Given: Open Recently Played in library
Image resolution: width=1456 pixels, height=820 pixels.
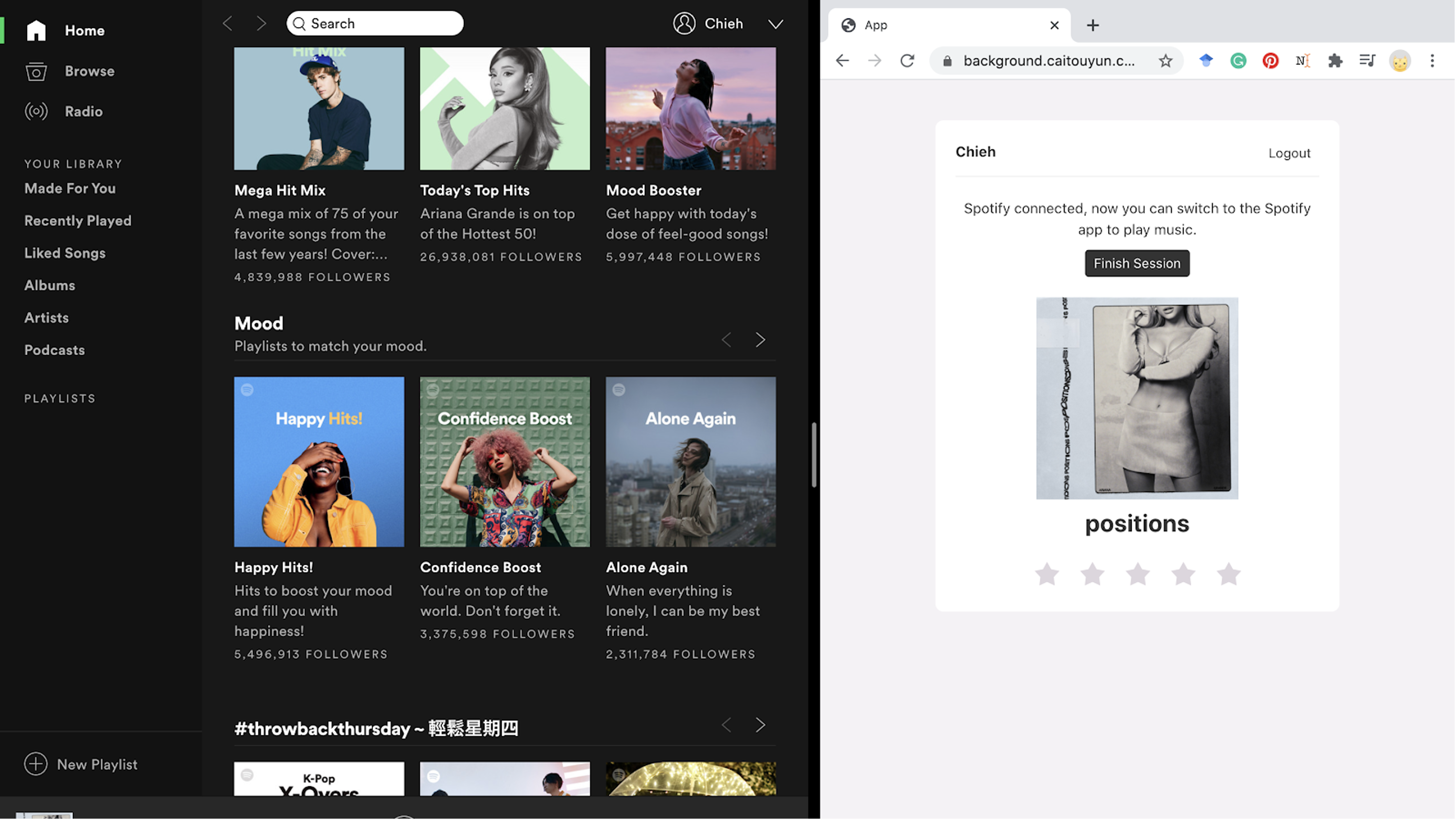Looking at the screenshot, I should [x=78, y=221].
